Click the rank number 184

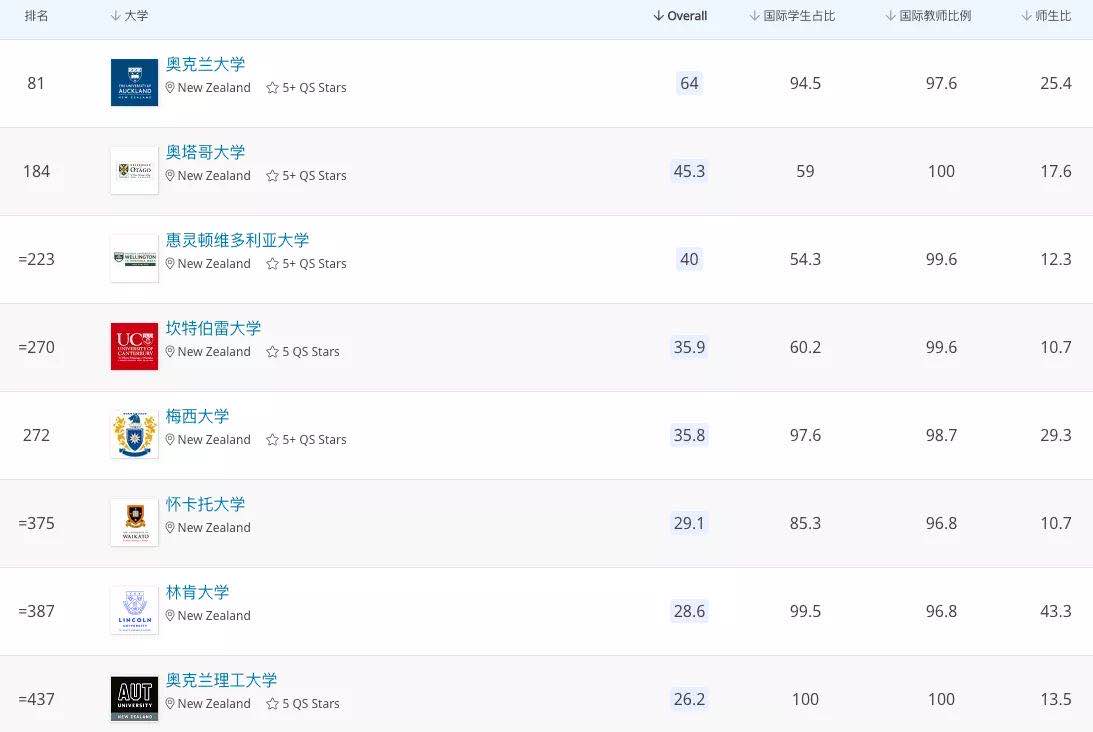(x=36, y=171)
